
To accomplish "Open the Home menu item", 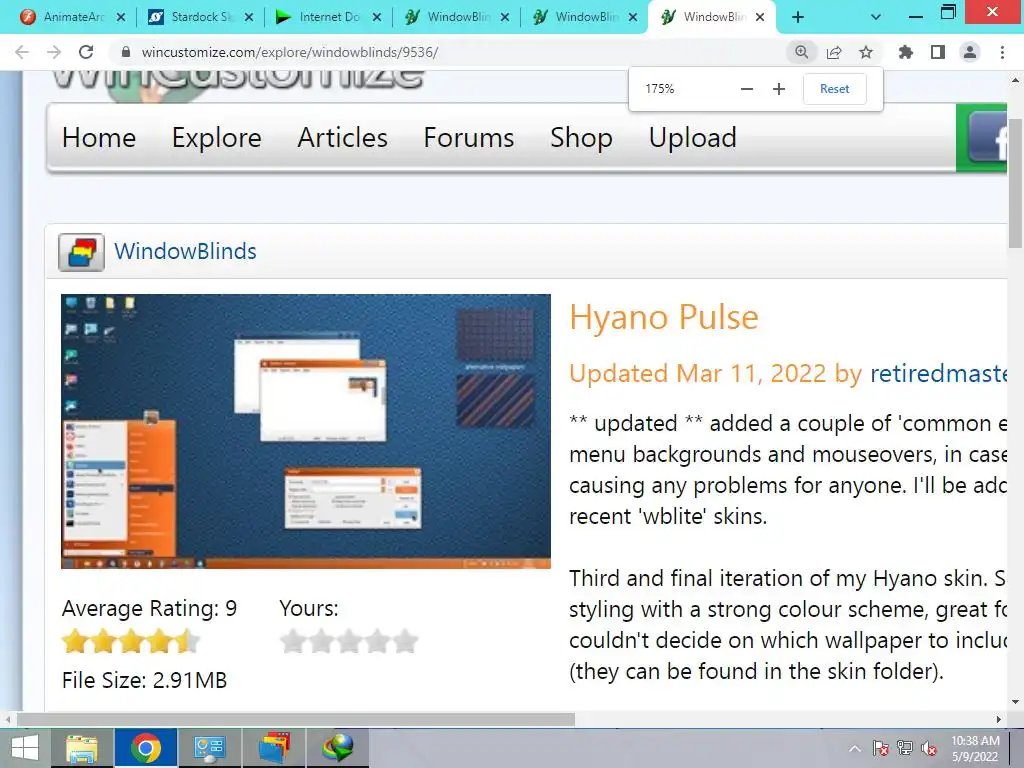I will click(x=99, y=138).
